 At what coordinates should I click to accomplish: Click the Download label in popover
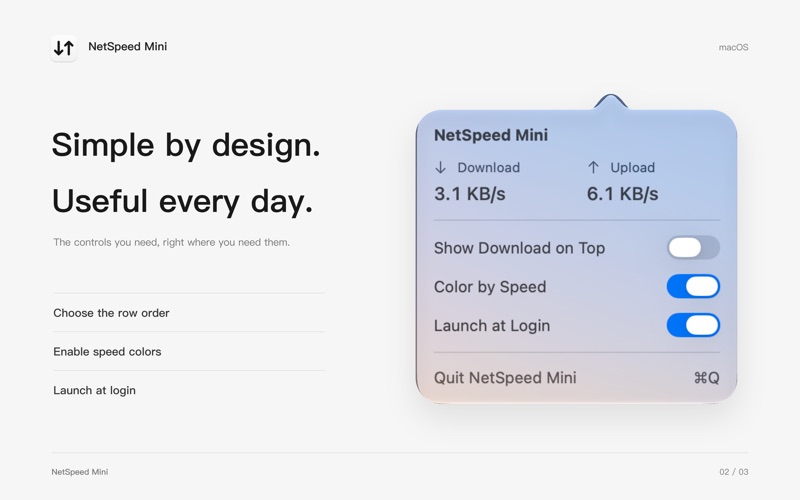click(489, 167)
